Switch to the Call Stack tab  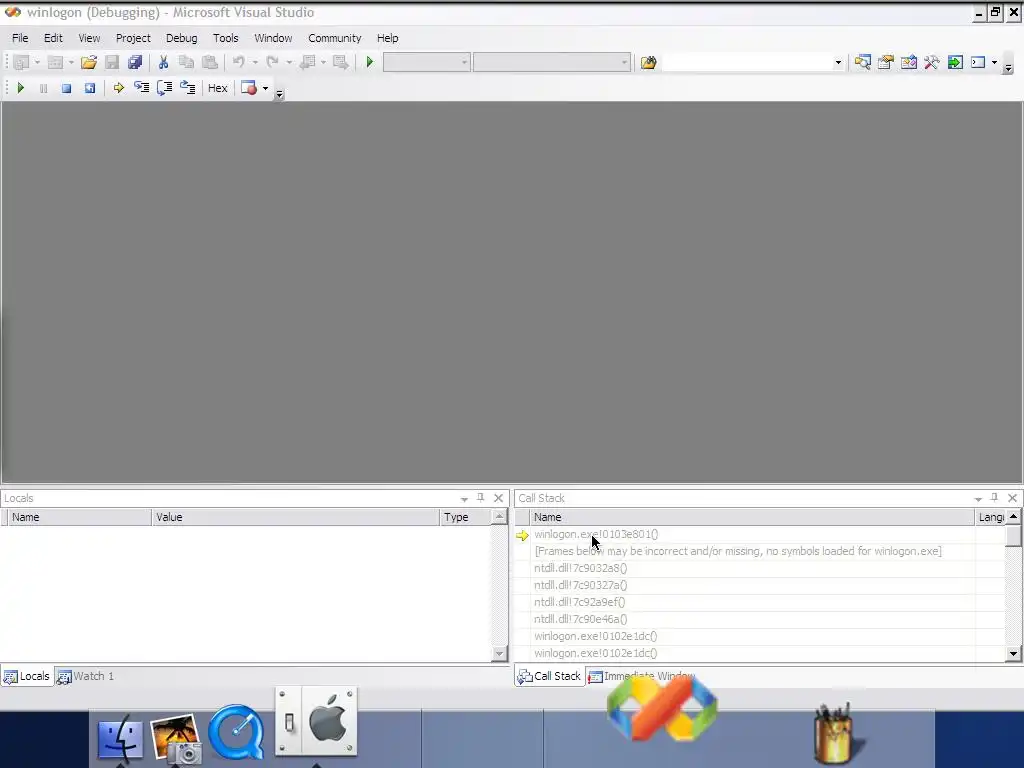550,677
